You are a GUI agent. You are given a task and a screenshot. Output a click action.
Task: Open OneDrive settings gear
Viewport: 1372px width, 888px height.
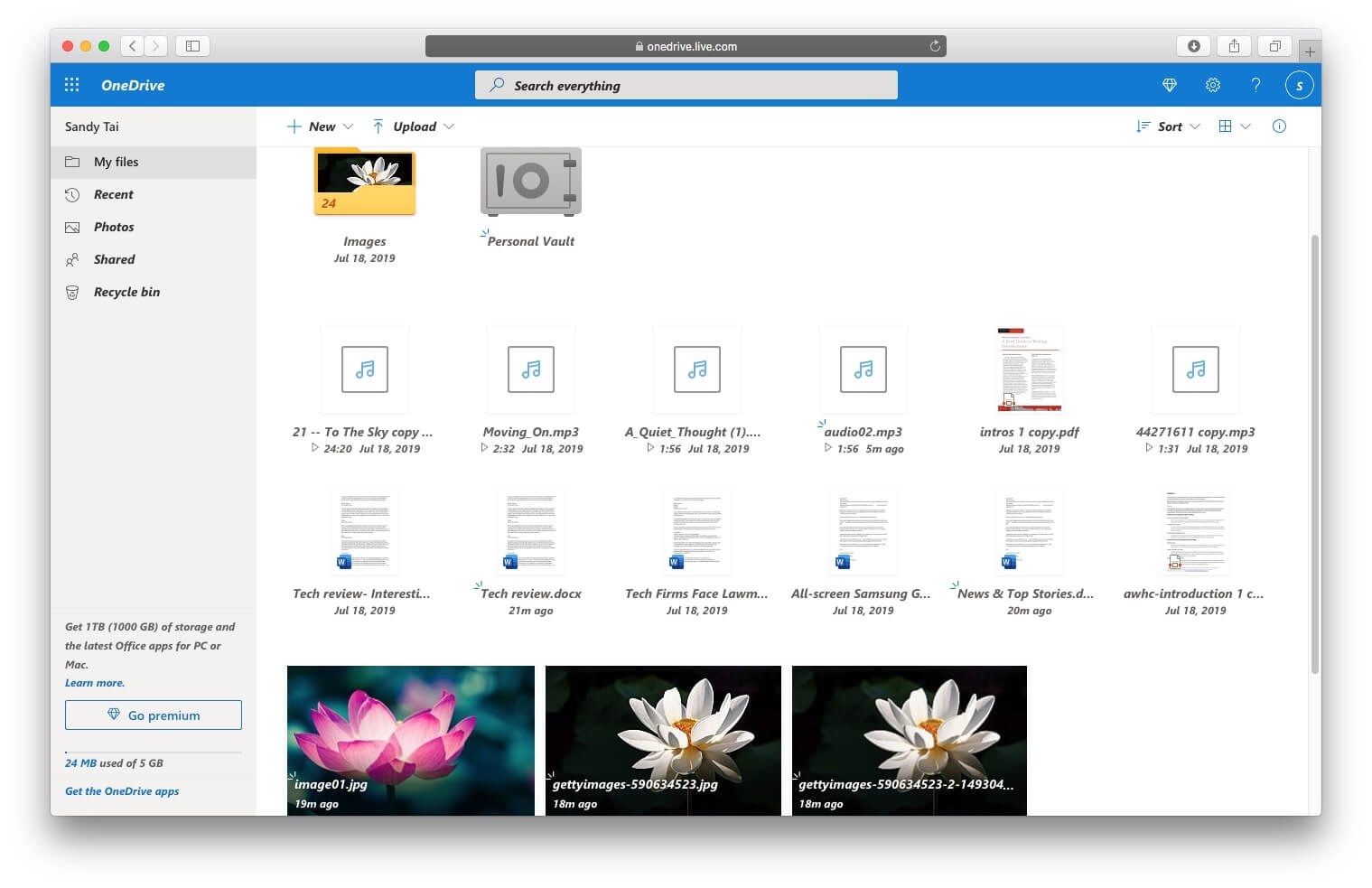[1212, 85]
